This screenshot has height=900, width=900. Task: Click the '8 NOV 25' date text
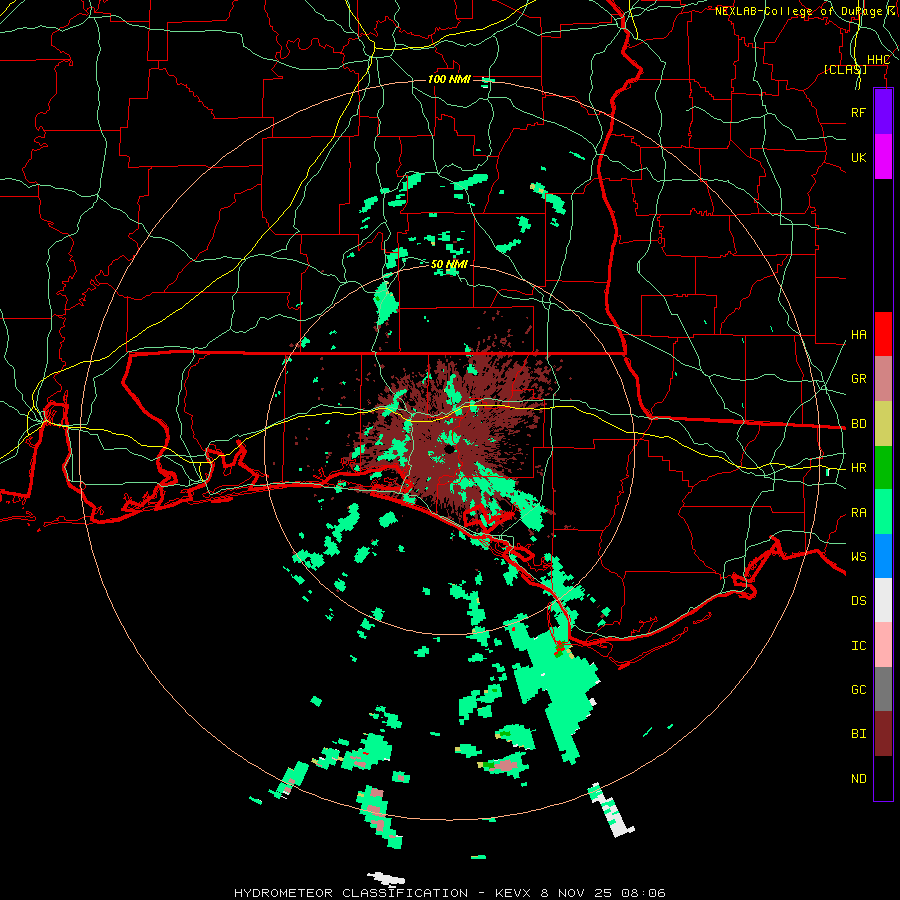[577, 893]
